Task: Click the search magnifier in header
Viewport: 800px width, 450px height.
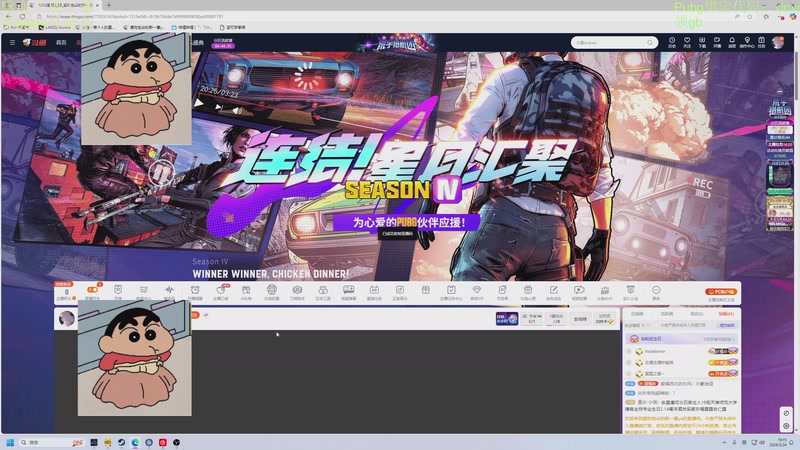Action: [x=649, y=42]
